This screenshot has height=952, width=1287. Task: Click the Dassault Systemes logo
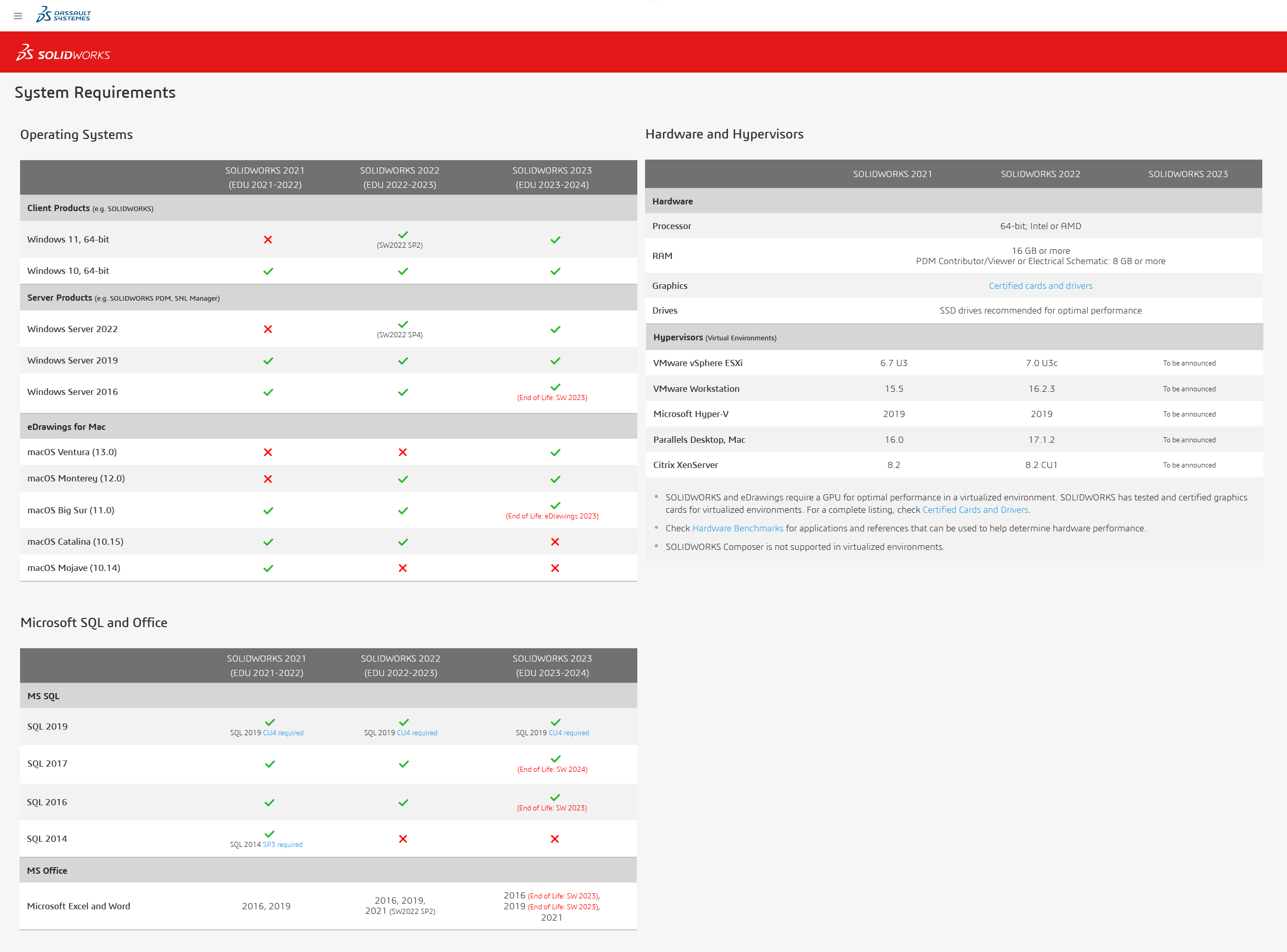(63, 14)
